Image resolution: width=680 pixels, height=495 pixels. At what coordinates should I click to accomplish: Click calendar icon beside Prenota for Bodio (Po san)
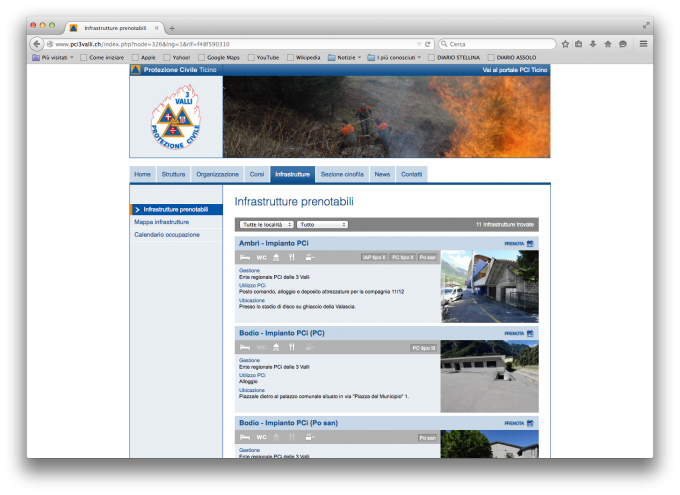530,423
